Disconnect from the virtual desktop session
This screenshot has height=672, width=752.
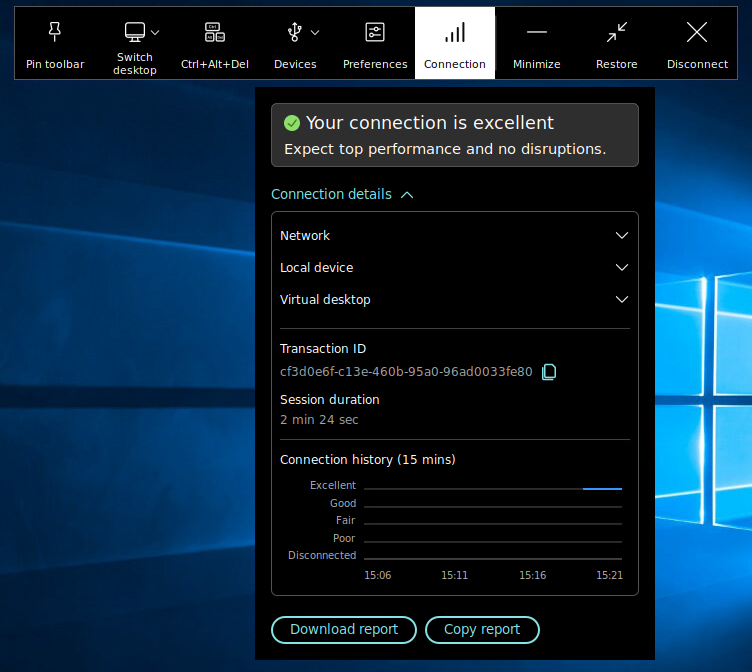point(697,33)
